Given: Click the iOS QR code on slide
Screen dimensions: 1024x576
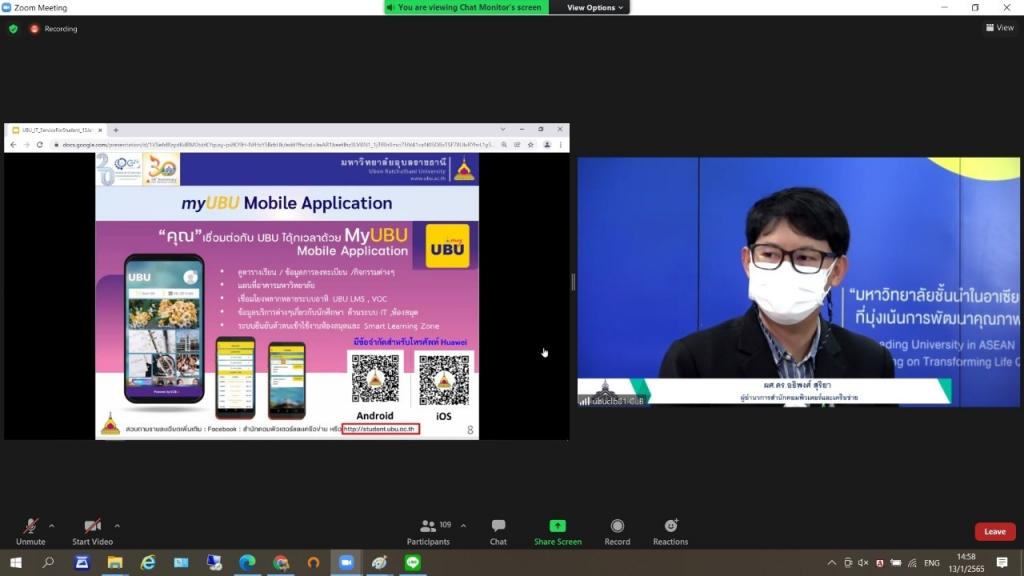Looking at the screenshot, I should click(444, 380).
